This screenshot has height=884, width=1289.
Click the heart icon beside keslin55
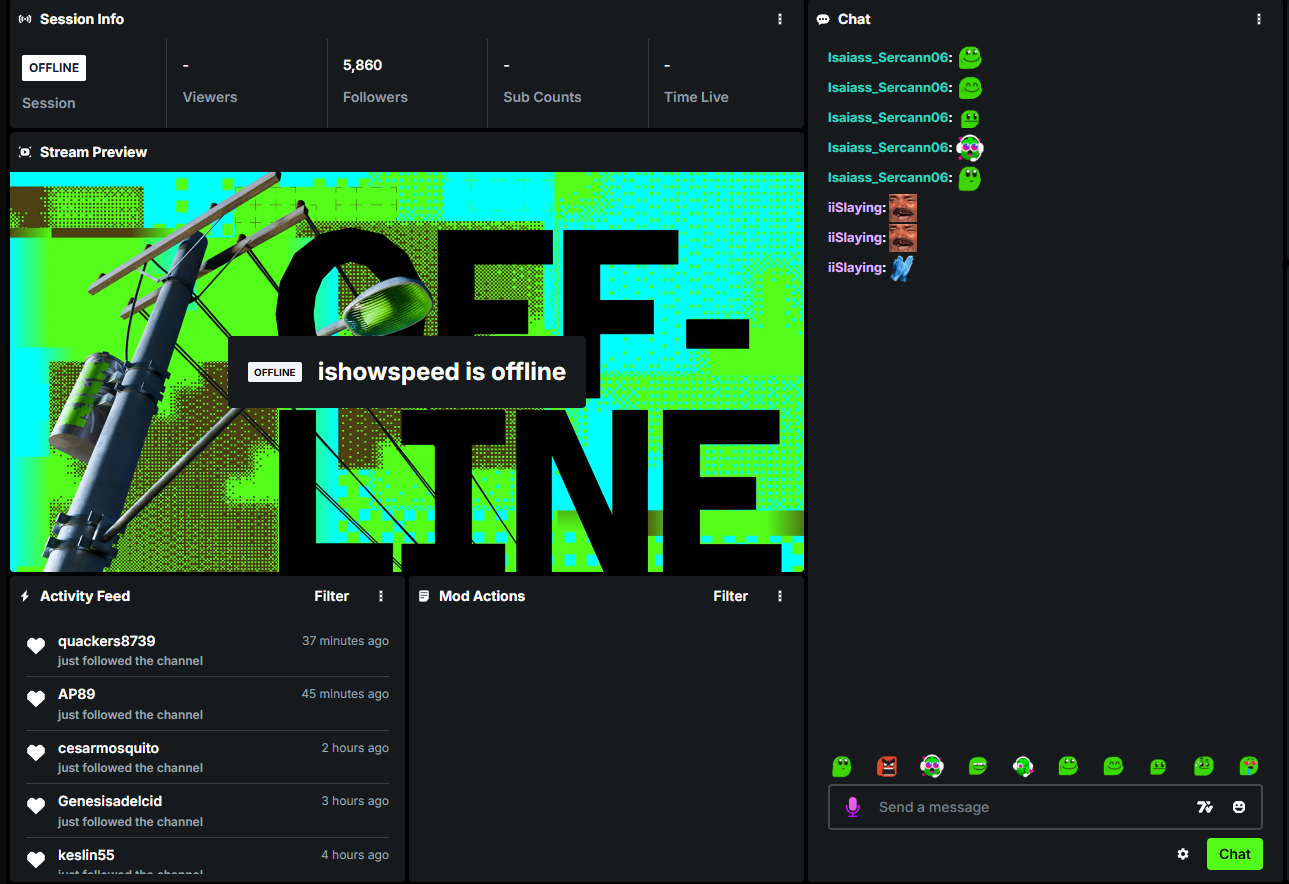(36, 860)
